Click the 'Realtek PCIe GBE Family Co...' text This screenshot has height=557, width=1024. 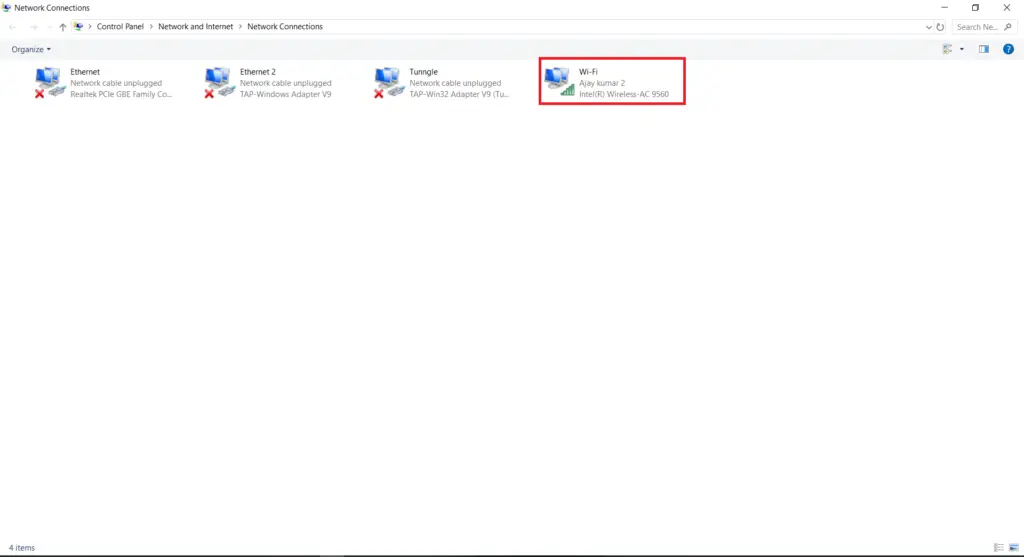121,94
